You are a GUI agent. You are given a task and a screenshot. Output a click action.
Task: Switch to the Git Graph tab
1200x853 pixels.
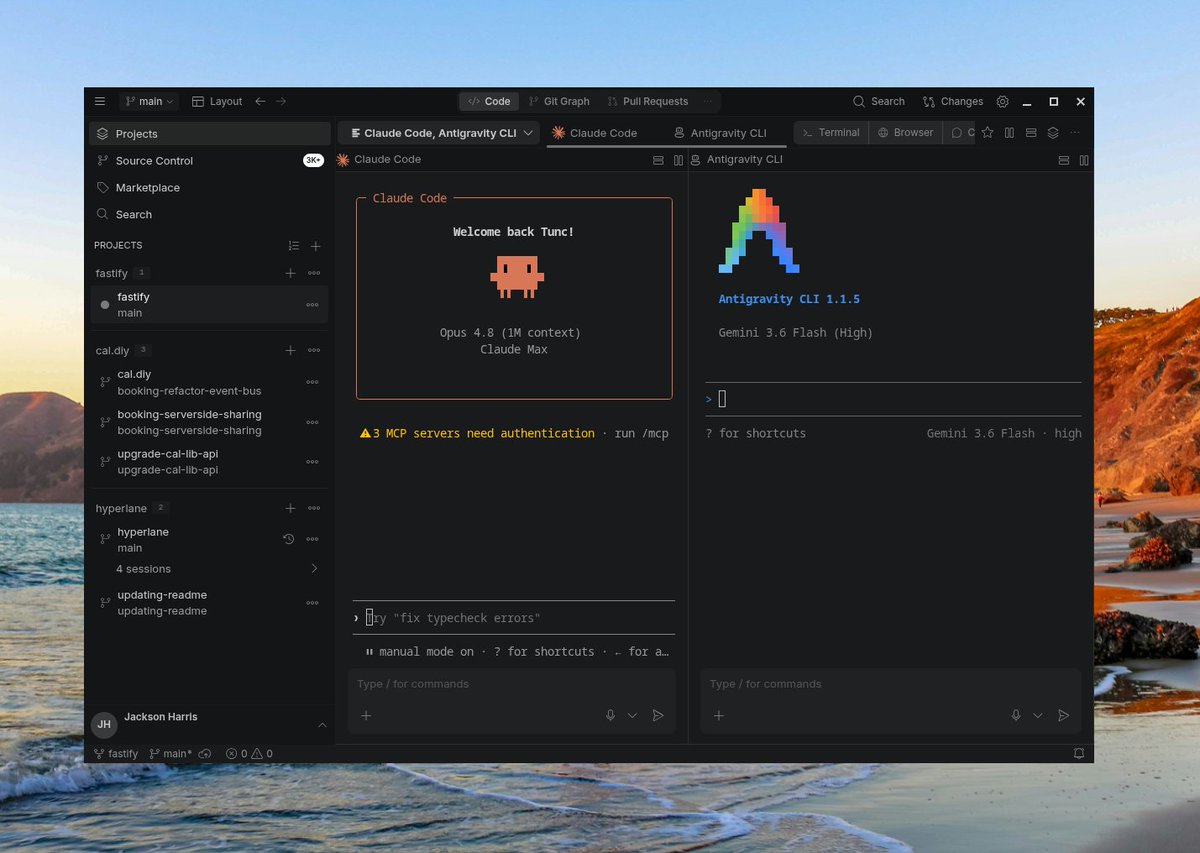[558, 101]
